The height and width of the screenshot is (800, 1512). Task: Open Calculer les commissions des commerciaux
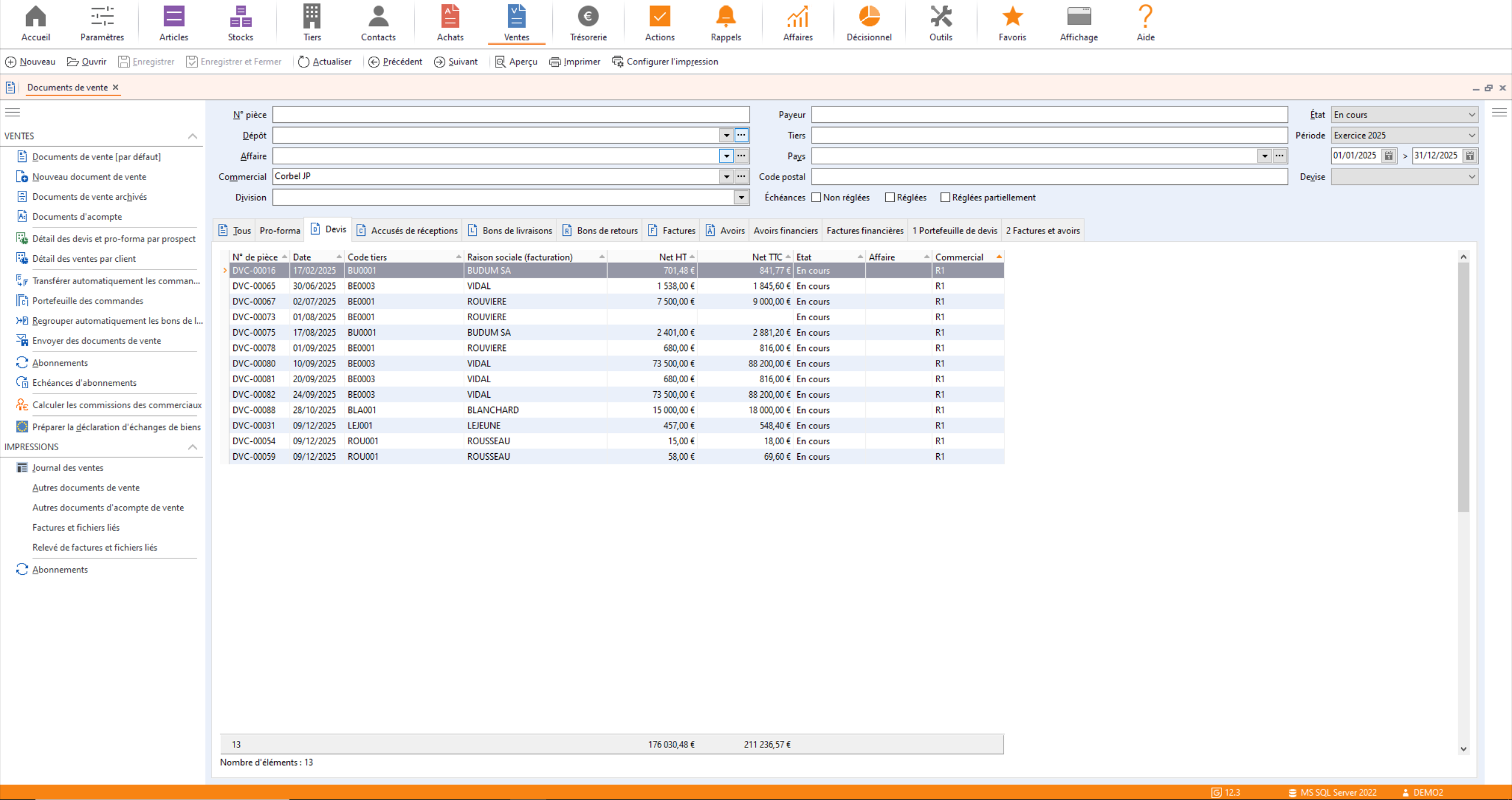coord(116,405)
